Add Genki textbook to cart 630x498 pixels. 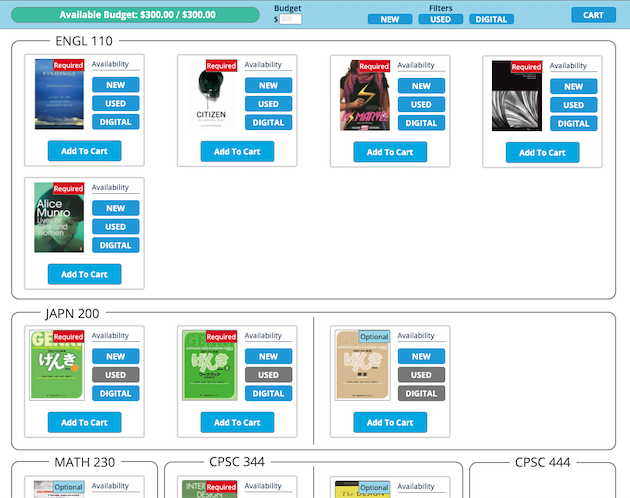84,422
